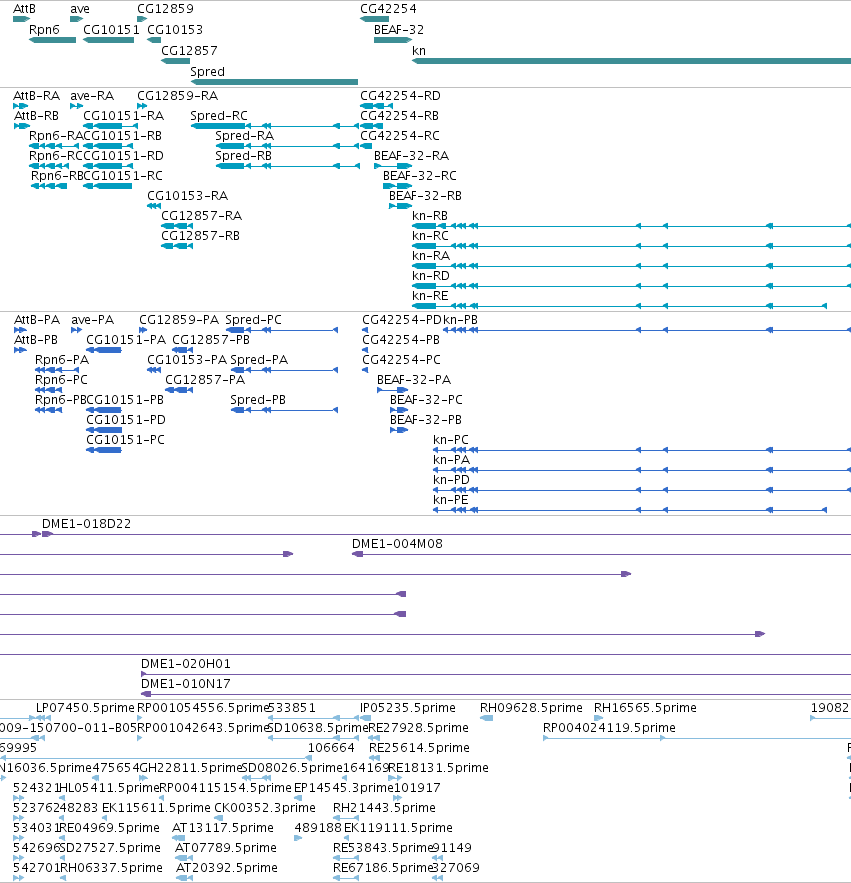Click transcript CG10151-RD

(x=108, y=166)
